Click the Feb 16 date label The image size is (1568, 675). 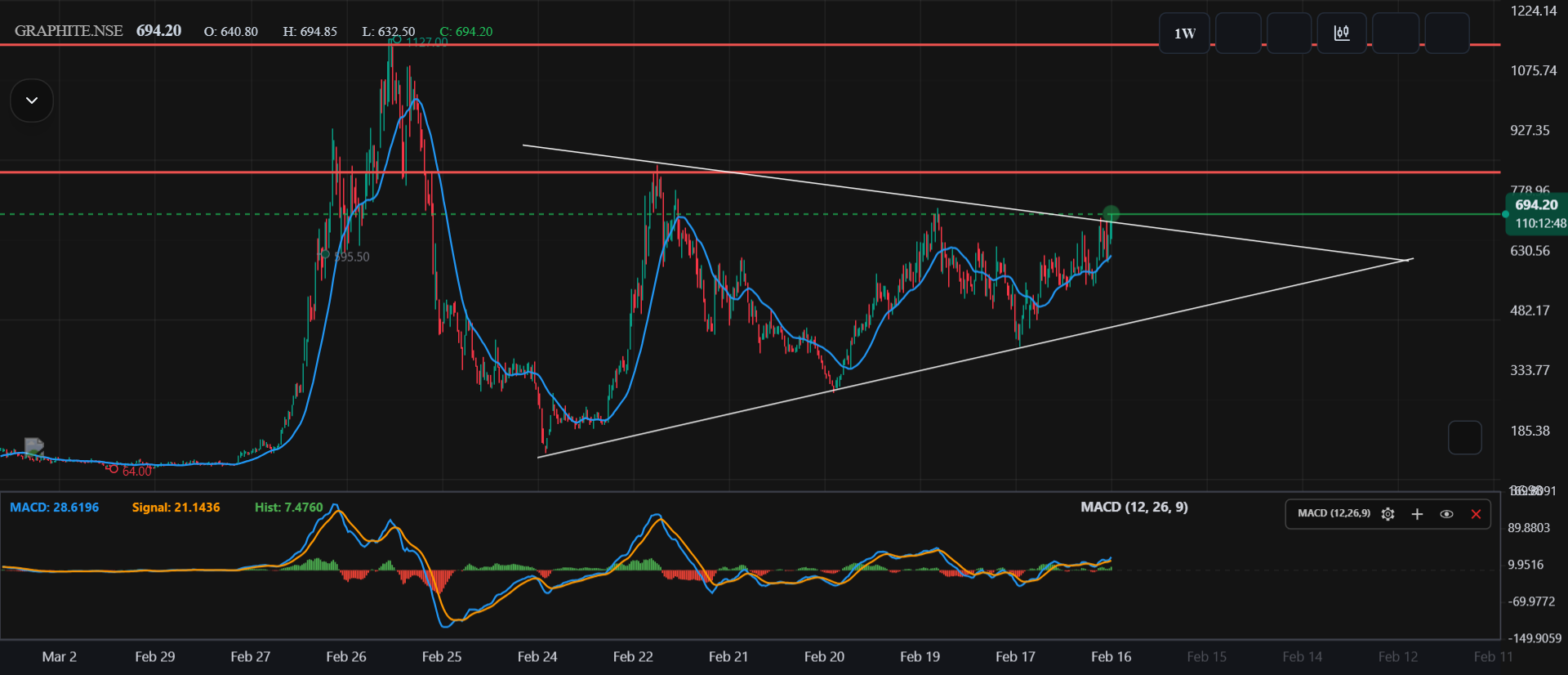[x=1111, y=657]
